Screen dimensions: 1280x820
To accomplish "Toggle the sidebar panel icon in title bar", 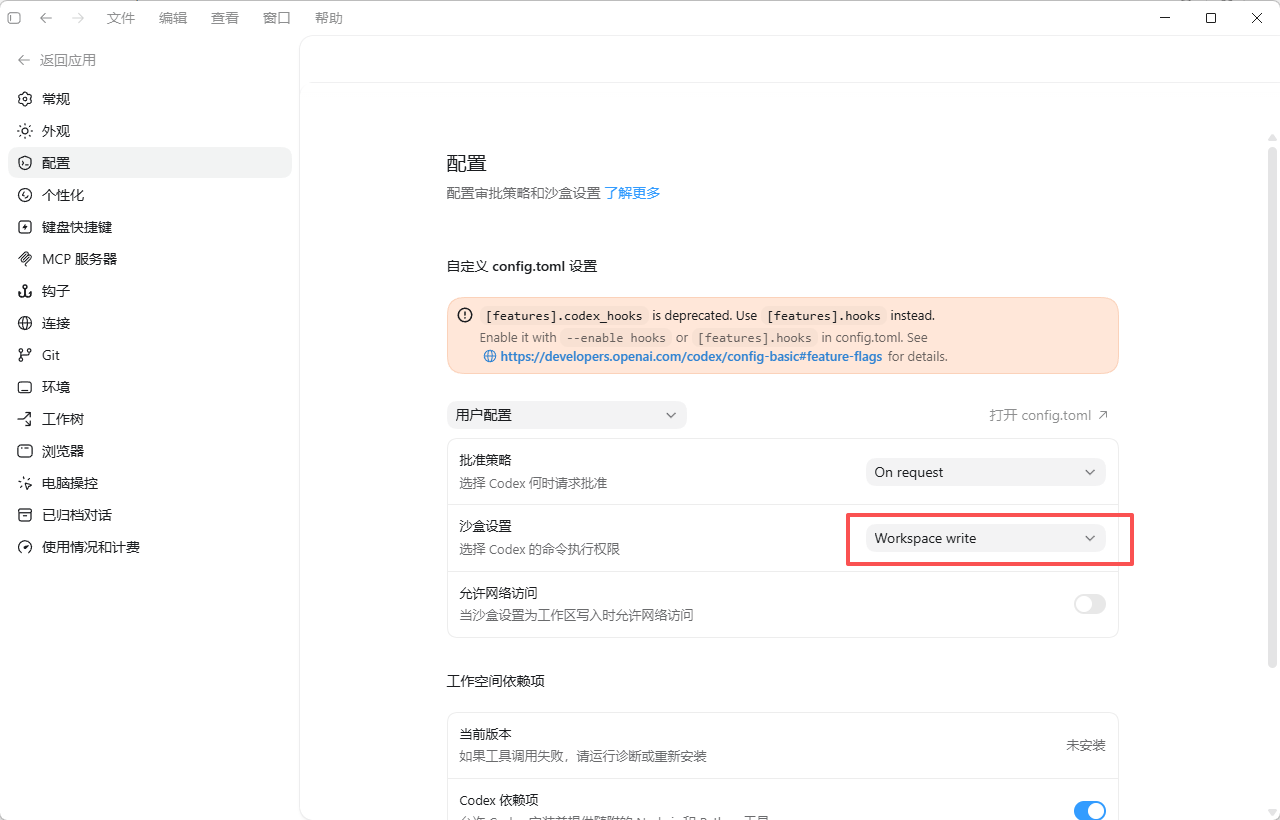I will [14, 18].
